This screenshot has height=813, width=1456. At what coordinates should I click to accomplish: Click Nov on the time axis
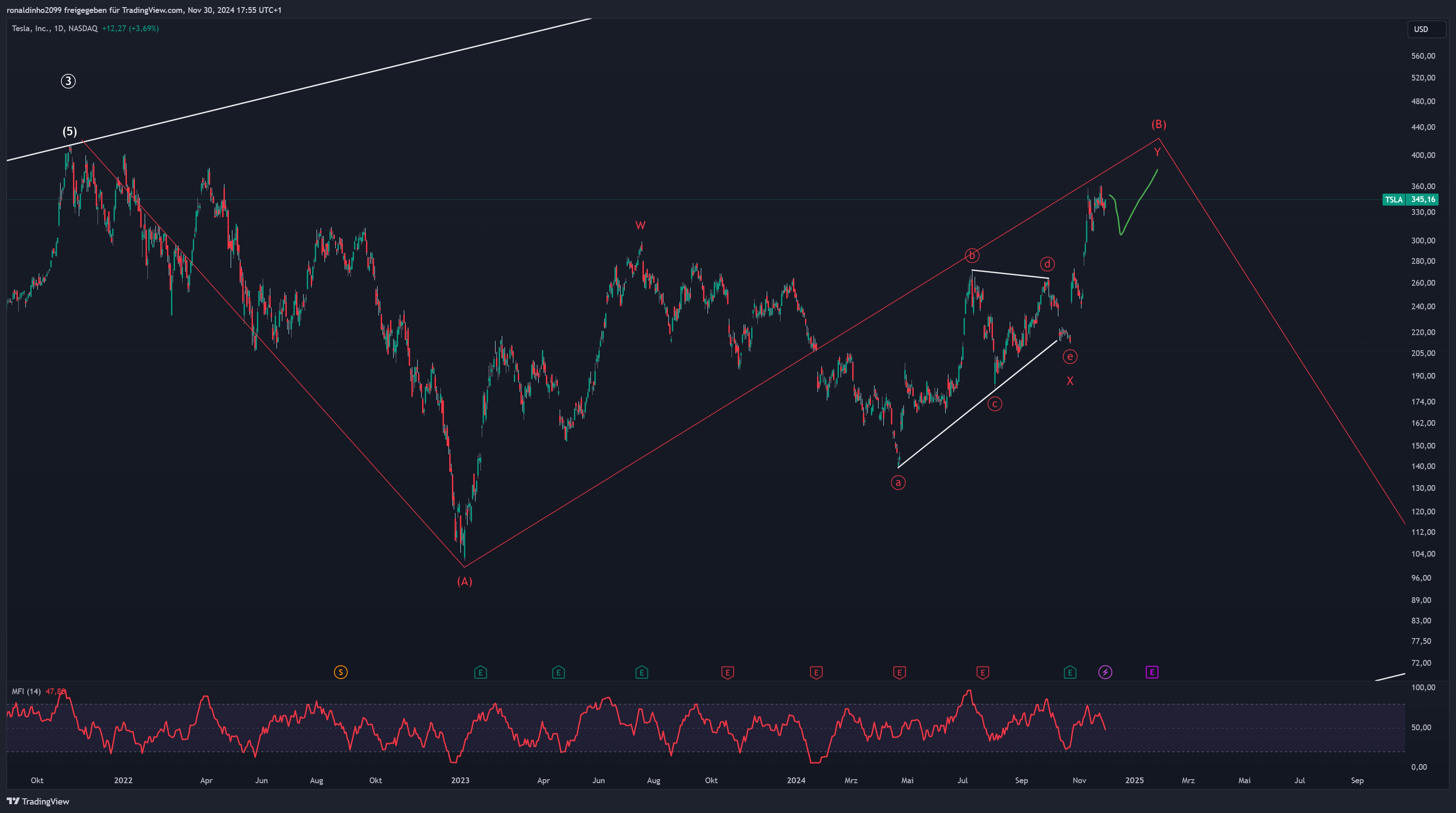tap(1079, 780)
